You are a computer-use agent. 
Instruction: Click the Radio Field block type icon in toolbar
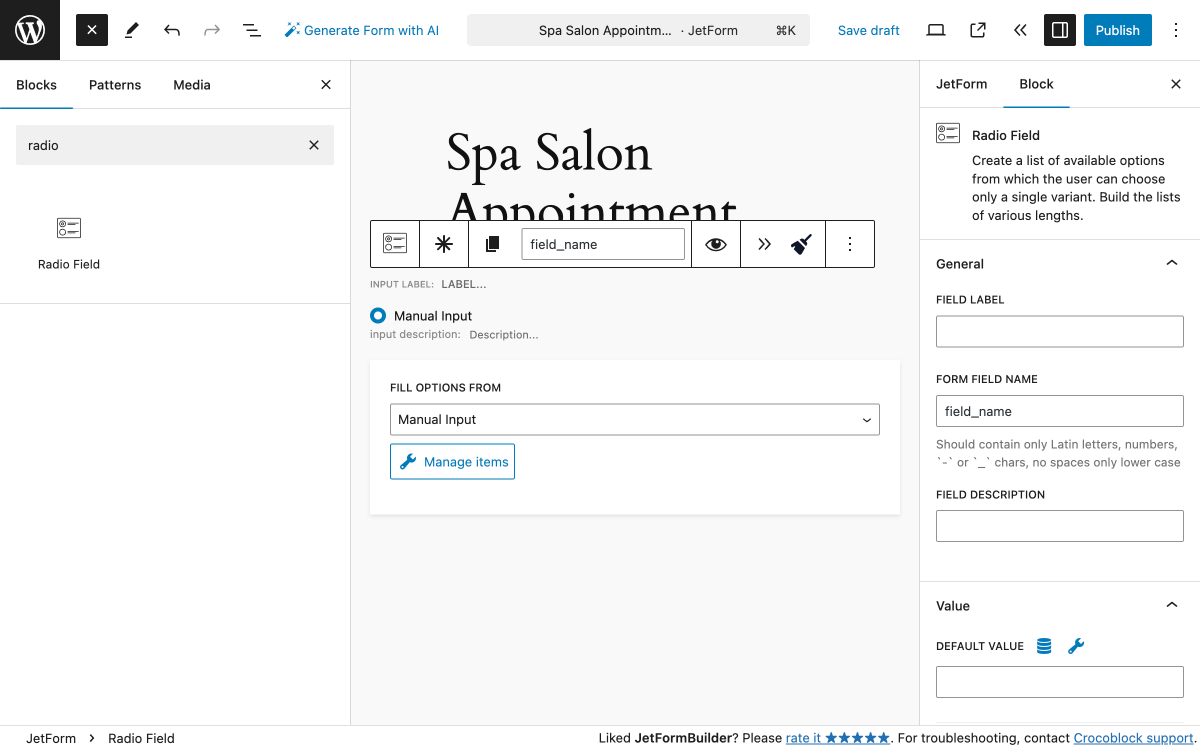tap(395, 244)
